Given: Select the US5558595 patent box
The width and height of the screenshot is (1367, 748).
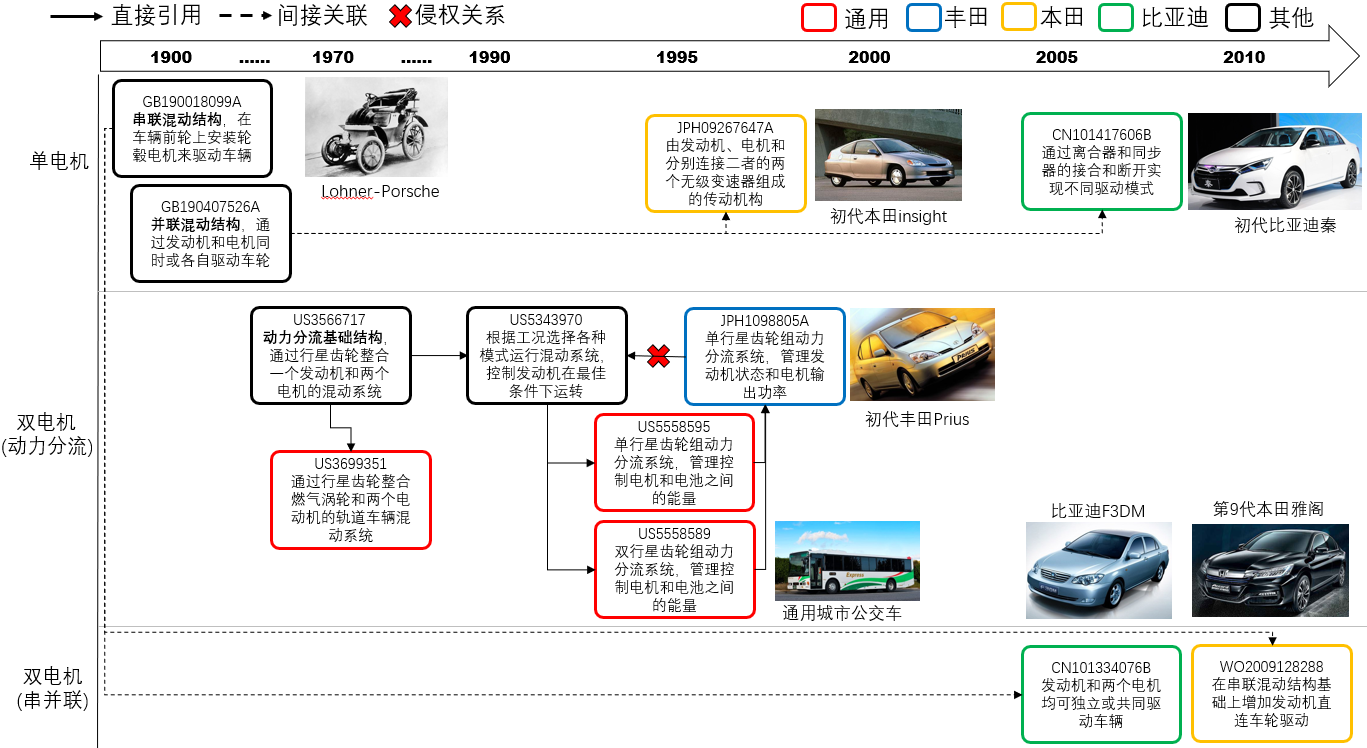Looking at the screenshot, I should 675,462.
